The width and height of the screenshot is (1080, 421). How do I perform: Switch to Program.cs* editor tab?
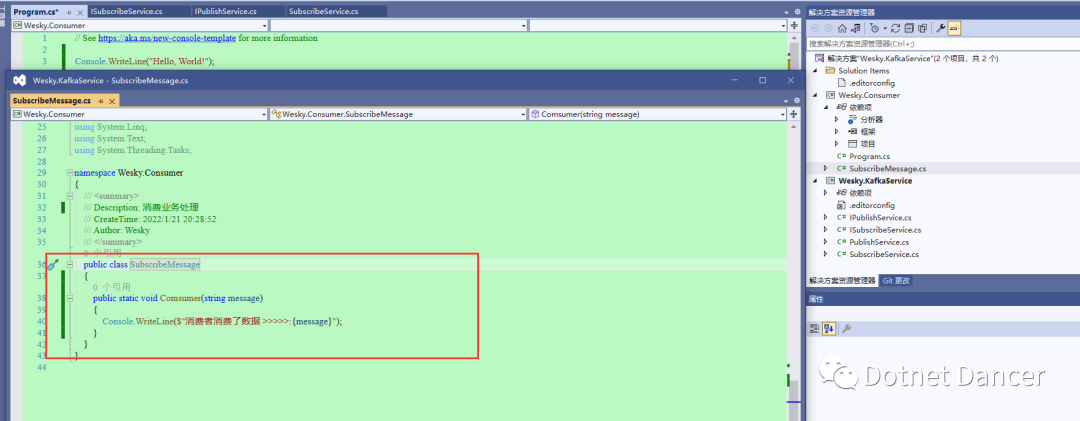[x=36, y=12]
